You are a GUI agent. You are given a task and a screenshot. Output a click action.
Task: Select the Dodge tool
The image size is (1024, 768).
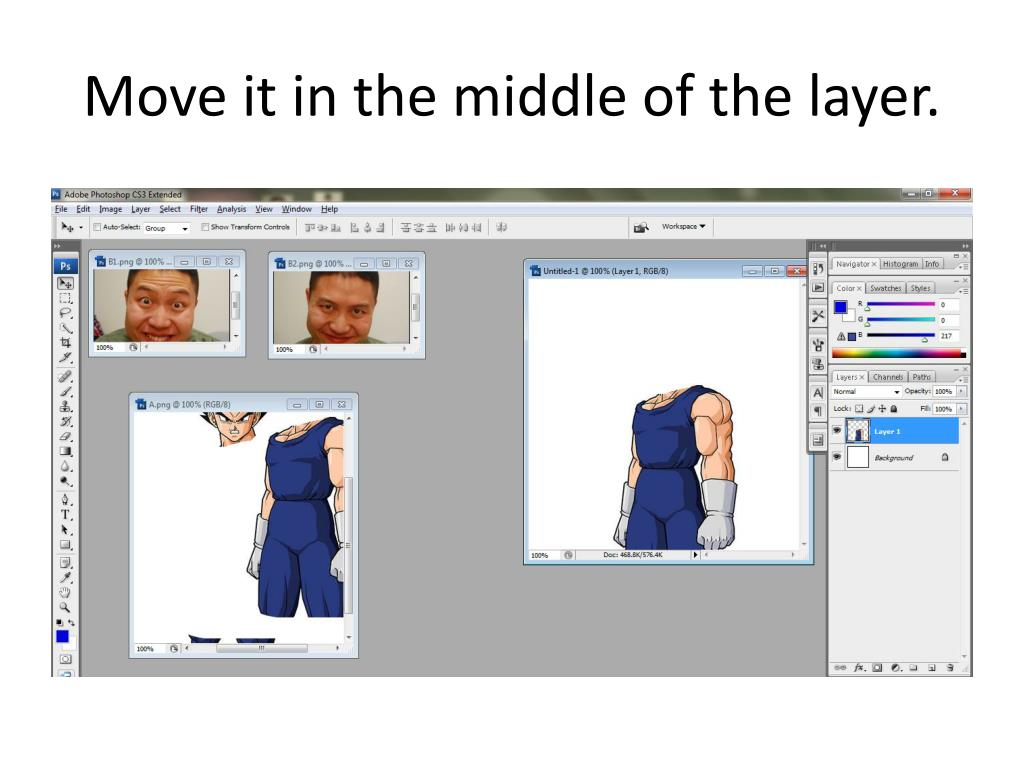pyautogui.click(x=65, y=481)
